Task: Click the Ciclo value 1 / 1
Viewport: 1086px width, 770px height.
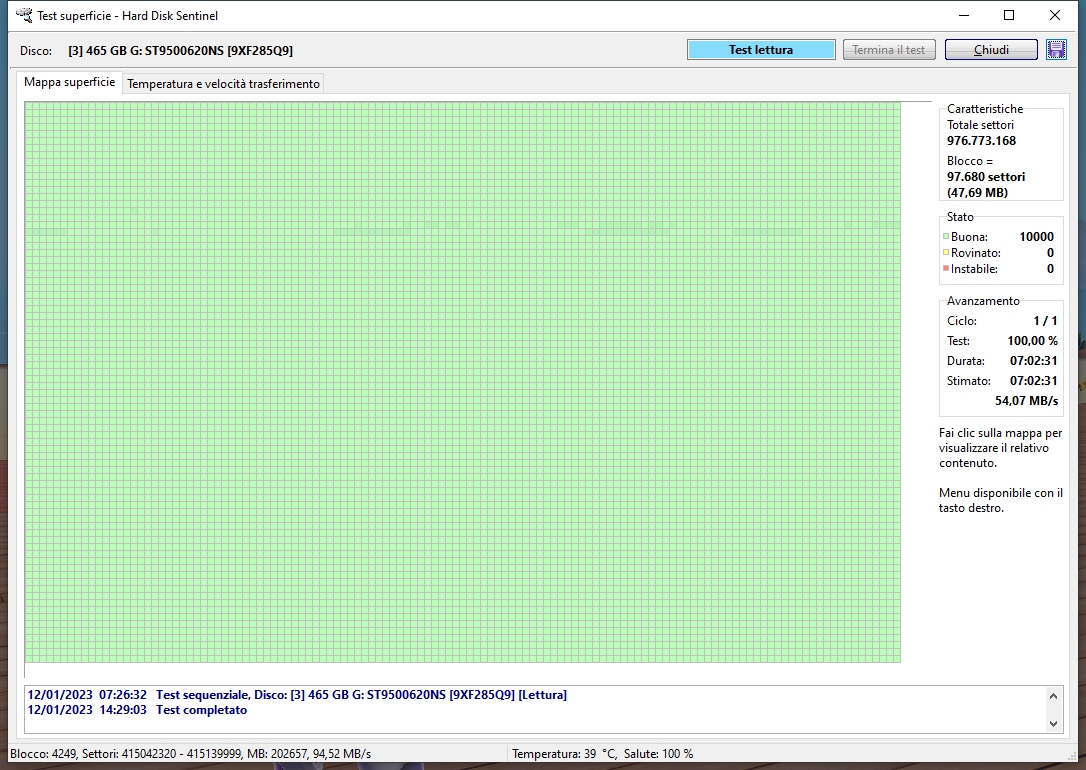Action: 1045,321
